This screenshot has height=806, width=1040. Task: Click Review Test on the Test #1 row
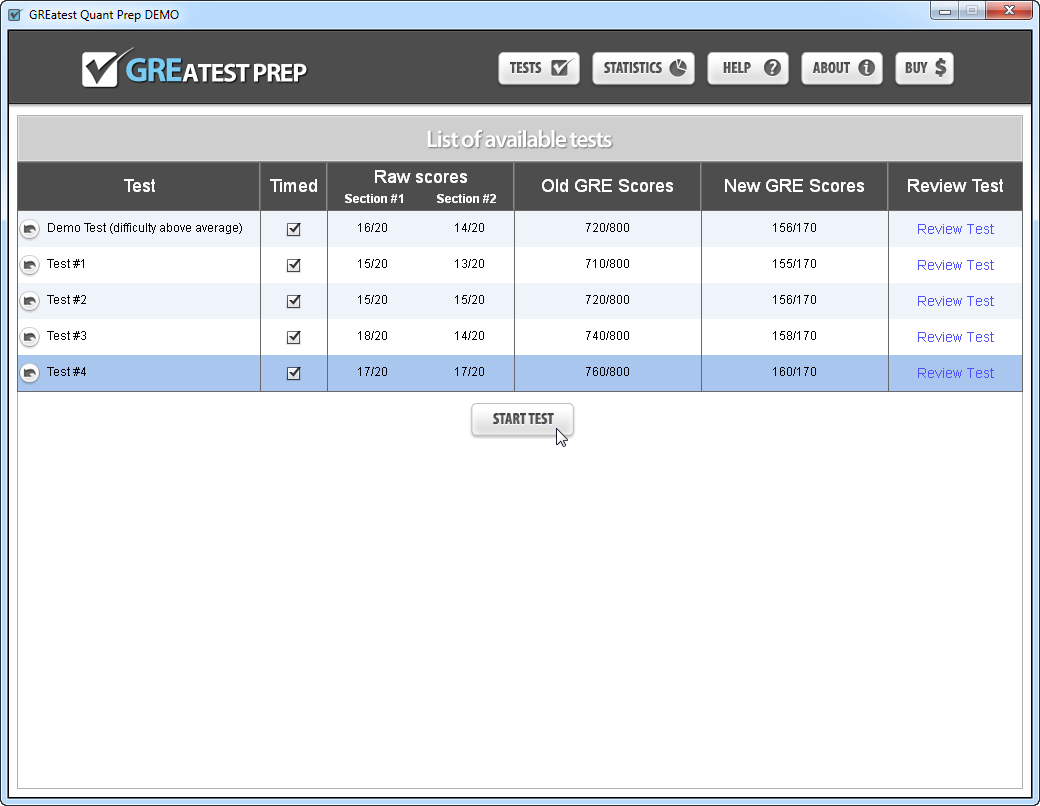click(x=955, y=265)
